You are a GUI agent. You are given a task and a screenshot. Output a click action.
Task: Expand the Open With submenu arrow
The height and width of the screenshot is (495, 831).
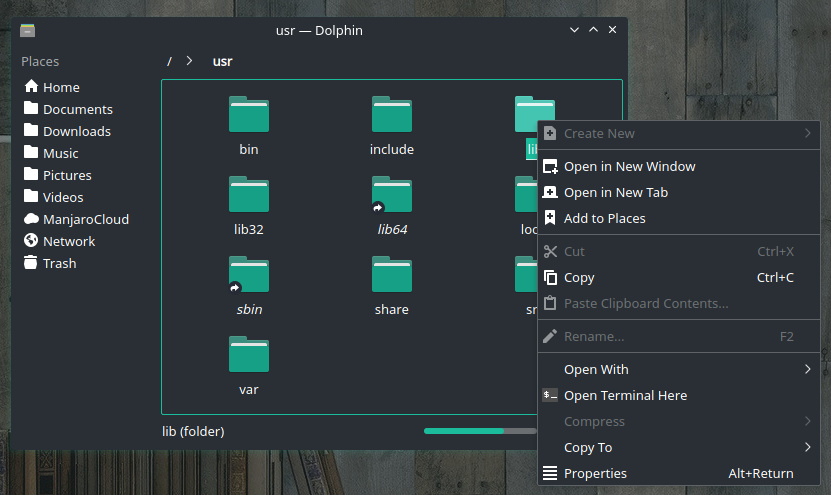click(807, 369)
